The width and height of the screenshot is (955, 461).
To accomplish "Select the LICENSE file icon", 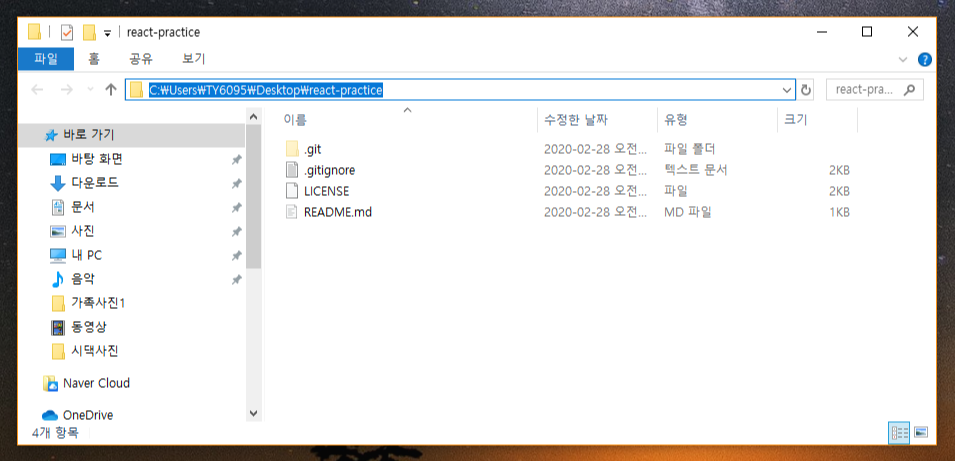I will pos(293,191).
